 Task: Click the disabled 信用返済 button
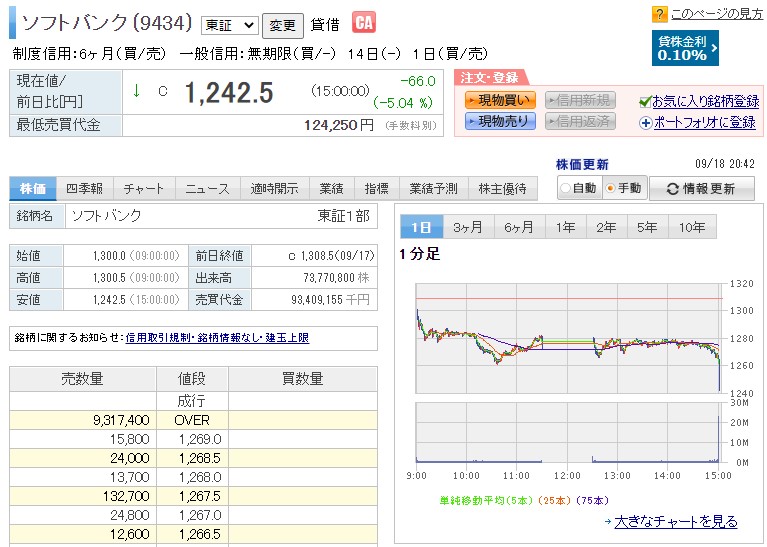tap(580, 121)
